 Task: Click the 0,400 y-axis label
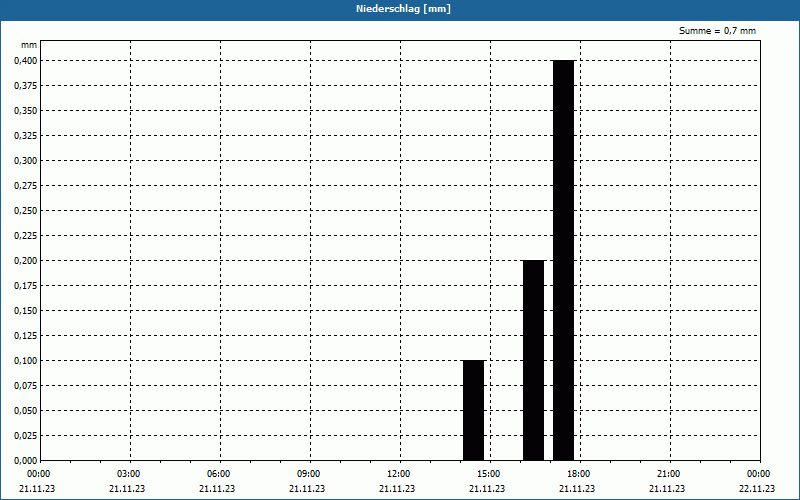click(26, 61)
